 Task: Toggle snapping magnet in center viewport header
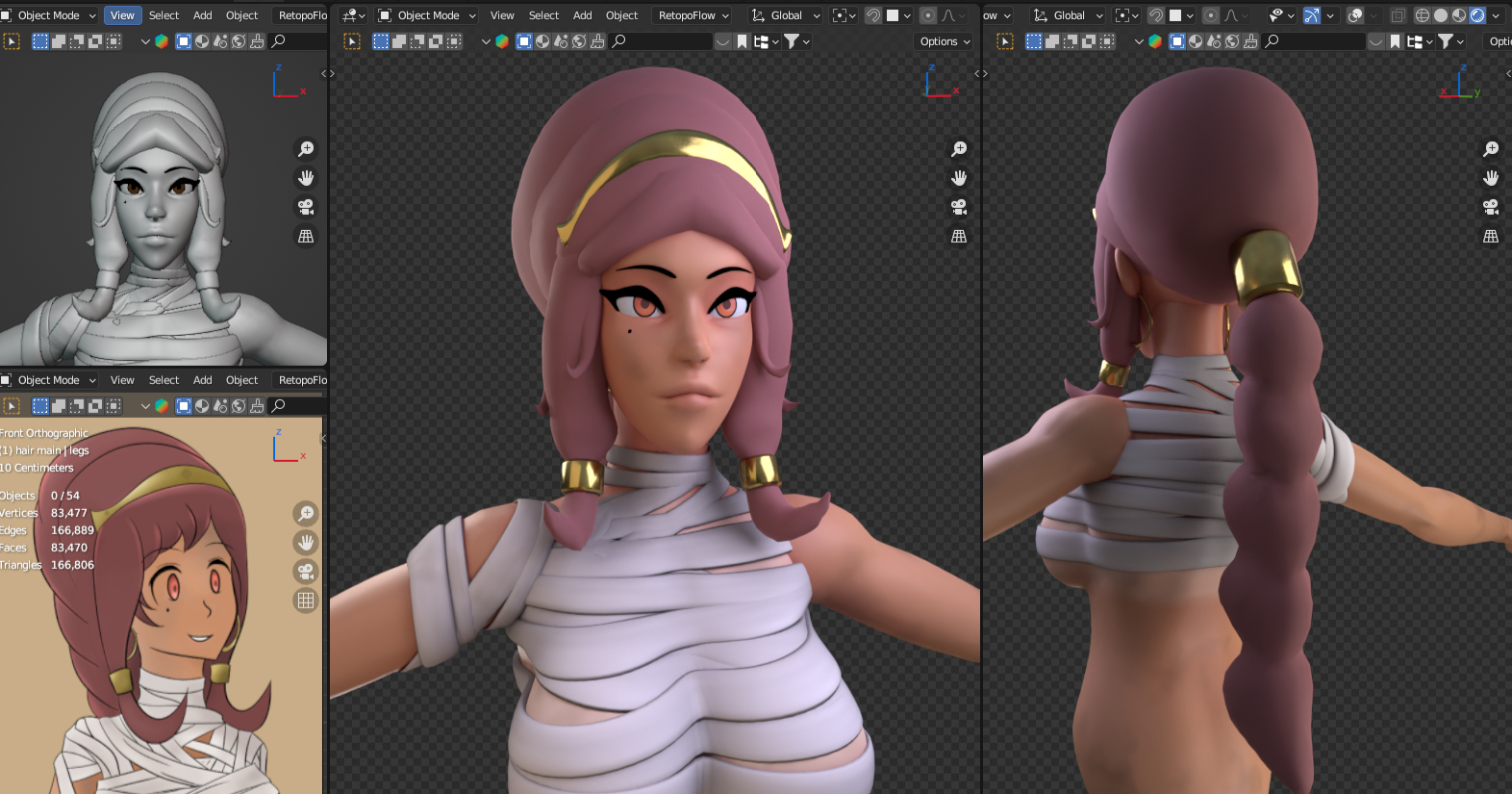pos(872,15)
